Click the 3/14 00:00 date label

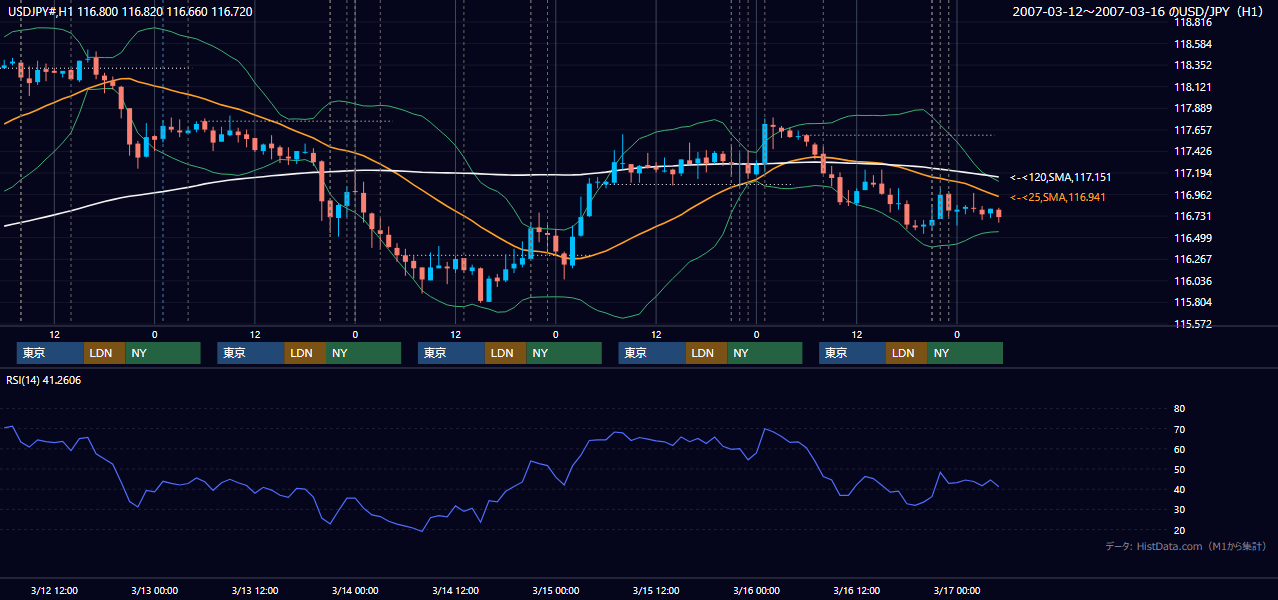click(355, 591)
